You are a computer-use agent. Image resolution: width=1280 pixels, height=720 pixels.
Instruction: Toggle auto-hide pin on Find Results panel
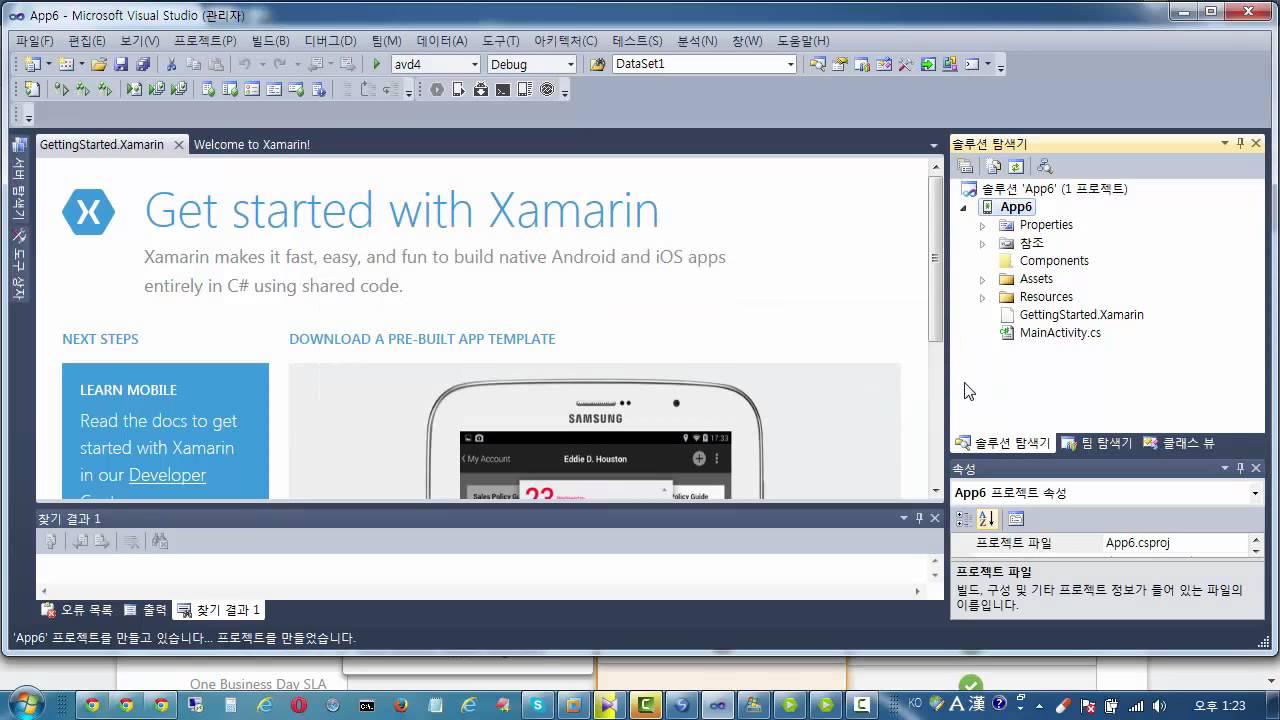click(x=919, y=518)
